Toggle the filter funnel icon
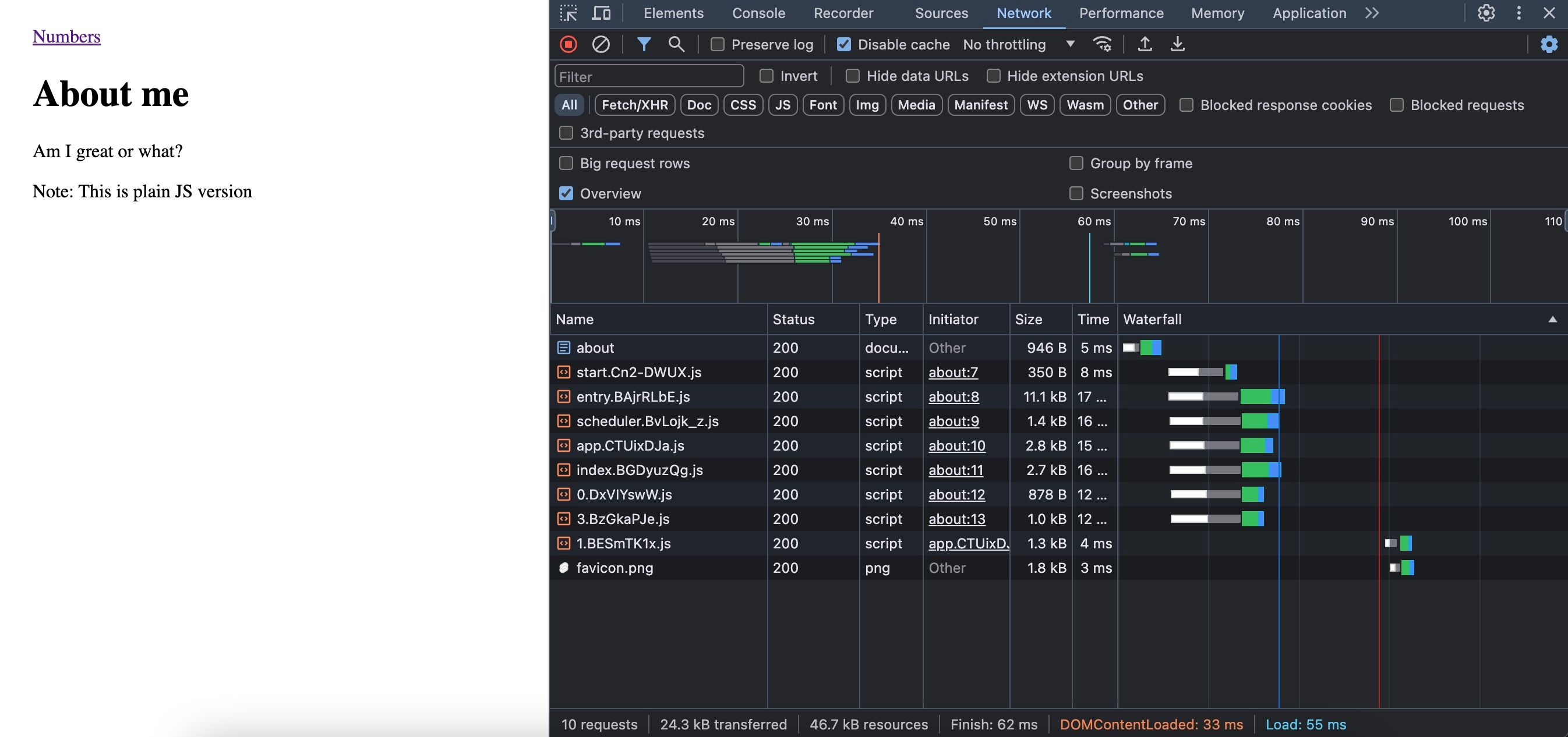Image resolution: width=1568 pixels, height=737 pixels. (644, 44)
